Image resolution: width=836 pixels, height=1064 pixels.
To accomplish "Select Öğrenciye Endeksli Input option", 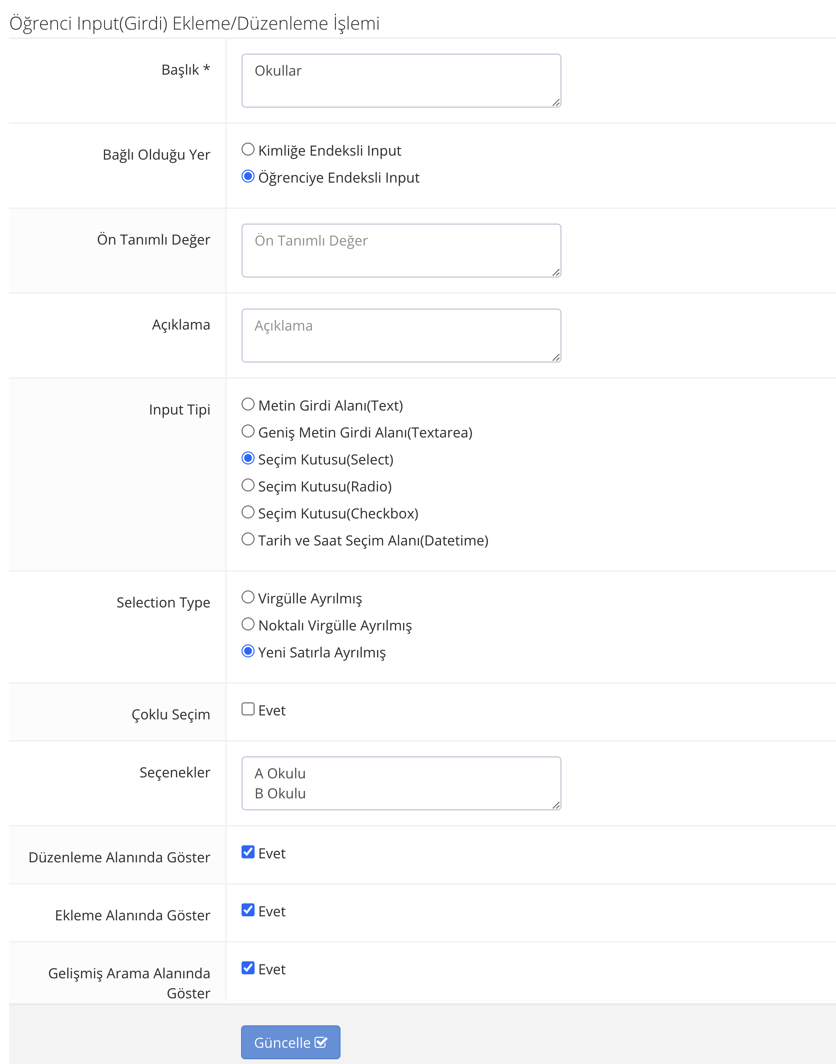I will (x=248, y=177).
